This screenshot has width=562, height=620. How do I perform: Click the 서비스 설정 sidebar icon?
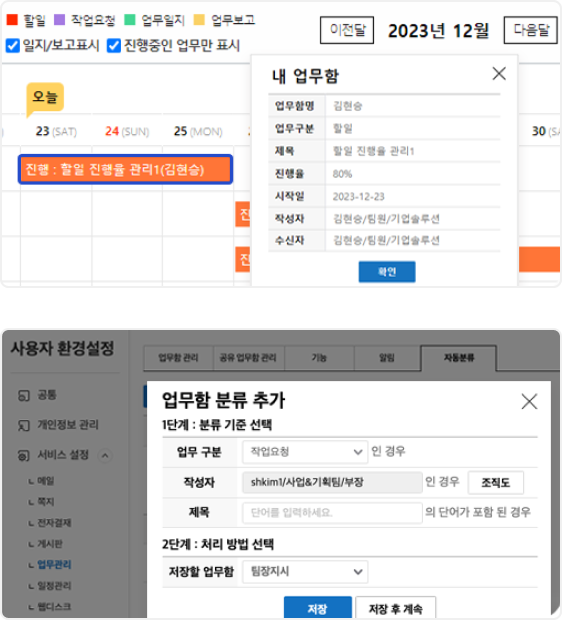24,456
